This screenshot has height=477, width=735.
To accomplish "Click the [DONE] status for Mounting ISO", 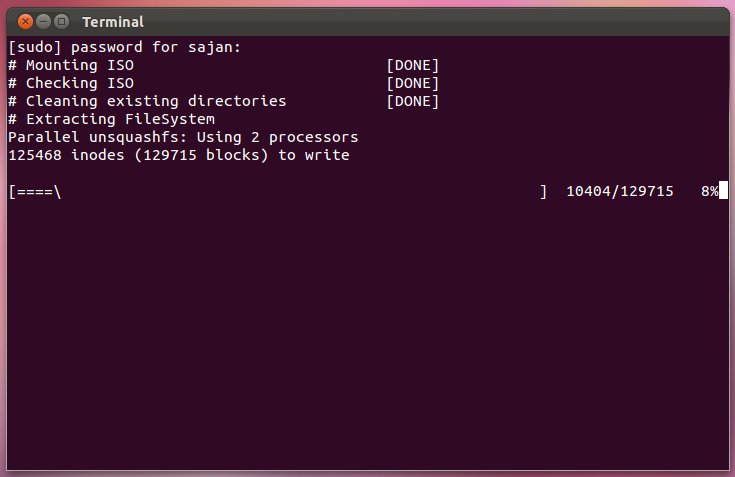I will [x=413, y=65].
